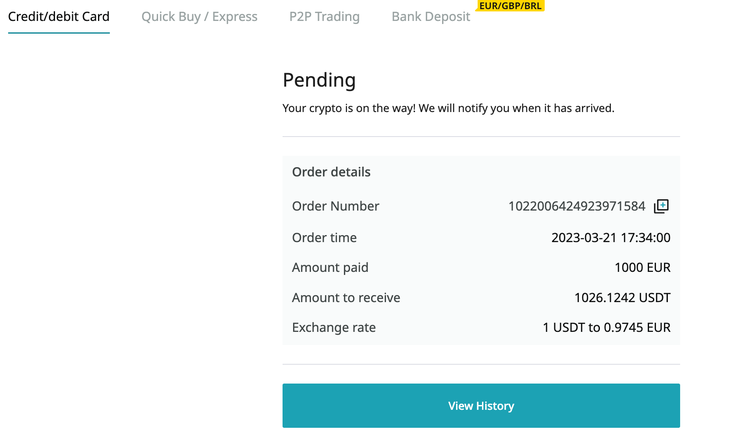The image size is (734, 444).
Task: Click the Exchange rate label
Action: pyautogui.click(x=334, y=327)
